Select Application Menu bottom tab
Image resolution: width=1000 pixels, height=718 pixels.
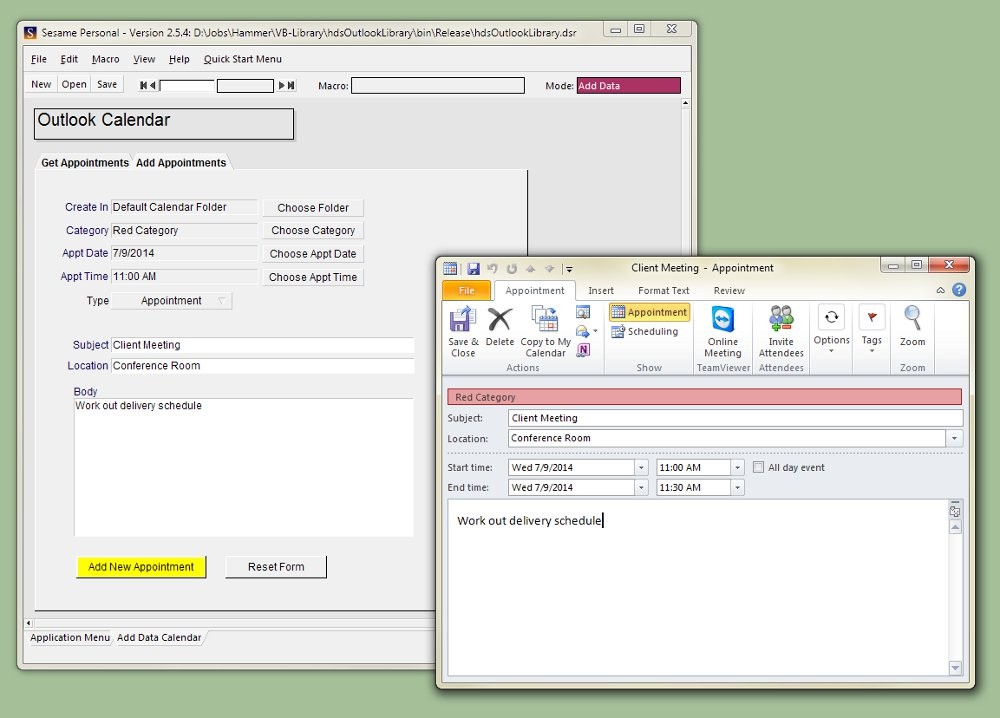pyautogui.click(x=70, y=637)
